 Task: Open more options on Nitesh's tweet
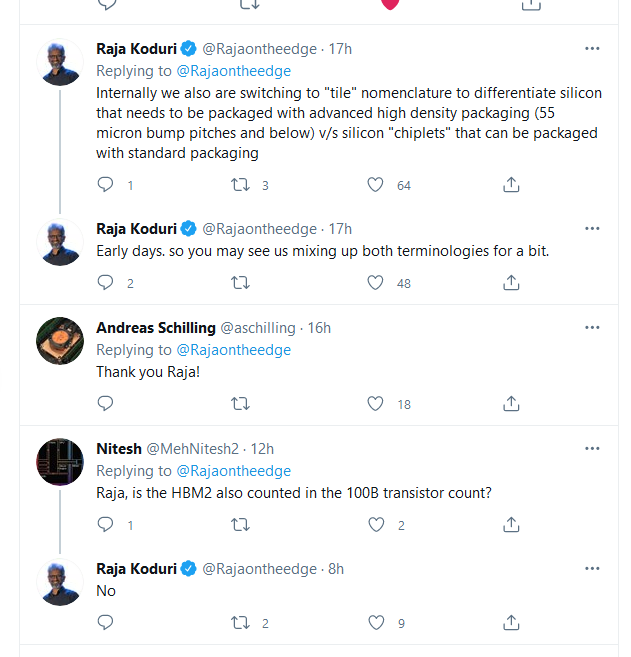tap(593, 448)
